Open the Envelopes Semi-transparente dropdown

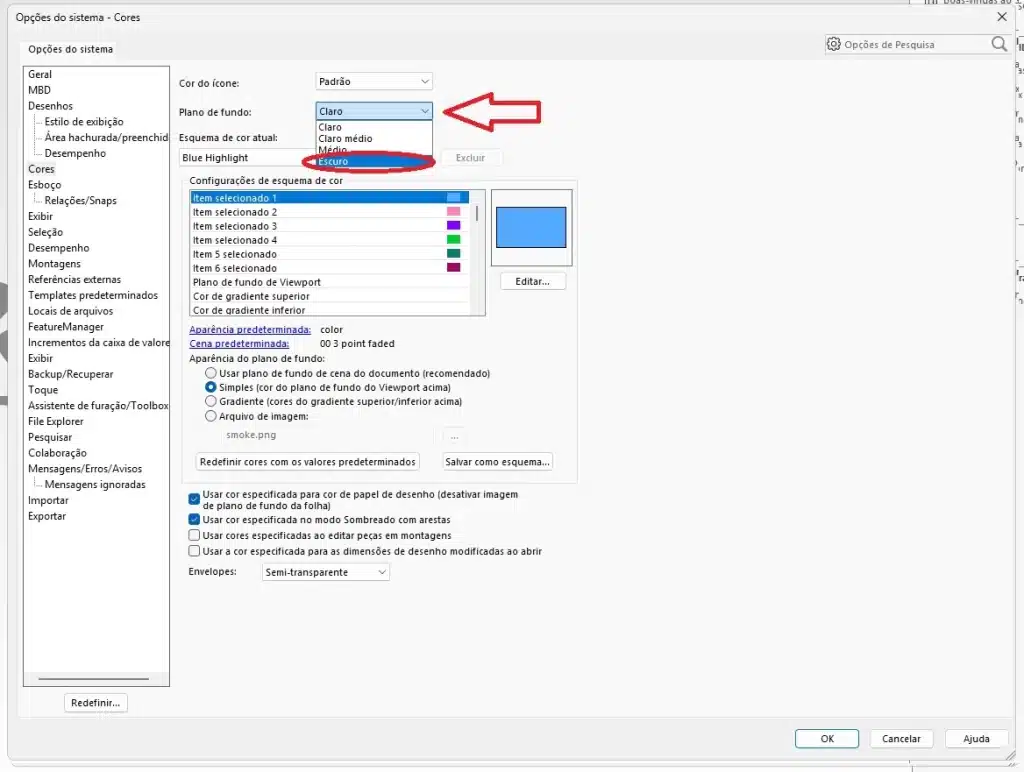coord(325,572)
